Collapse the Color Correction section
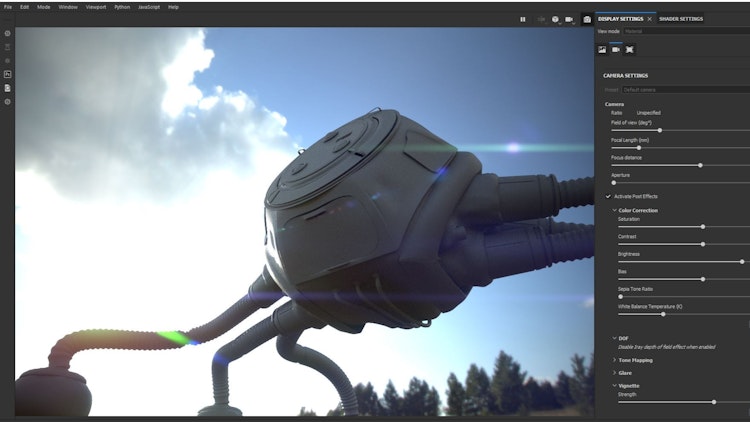Image resolution: width=750 pixels, height=422 pixels. 614,210
